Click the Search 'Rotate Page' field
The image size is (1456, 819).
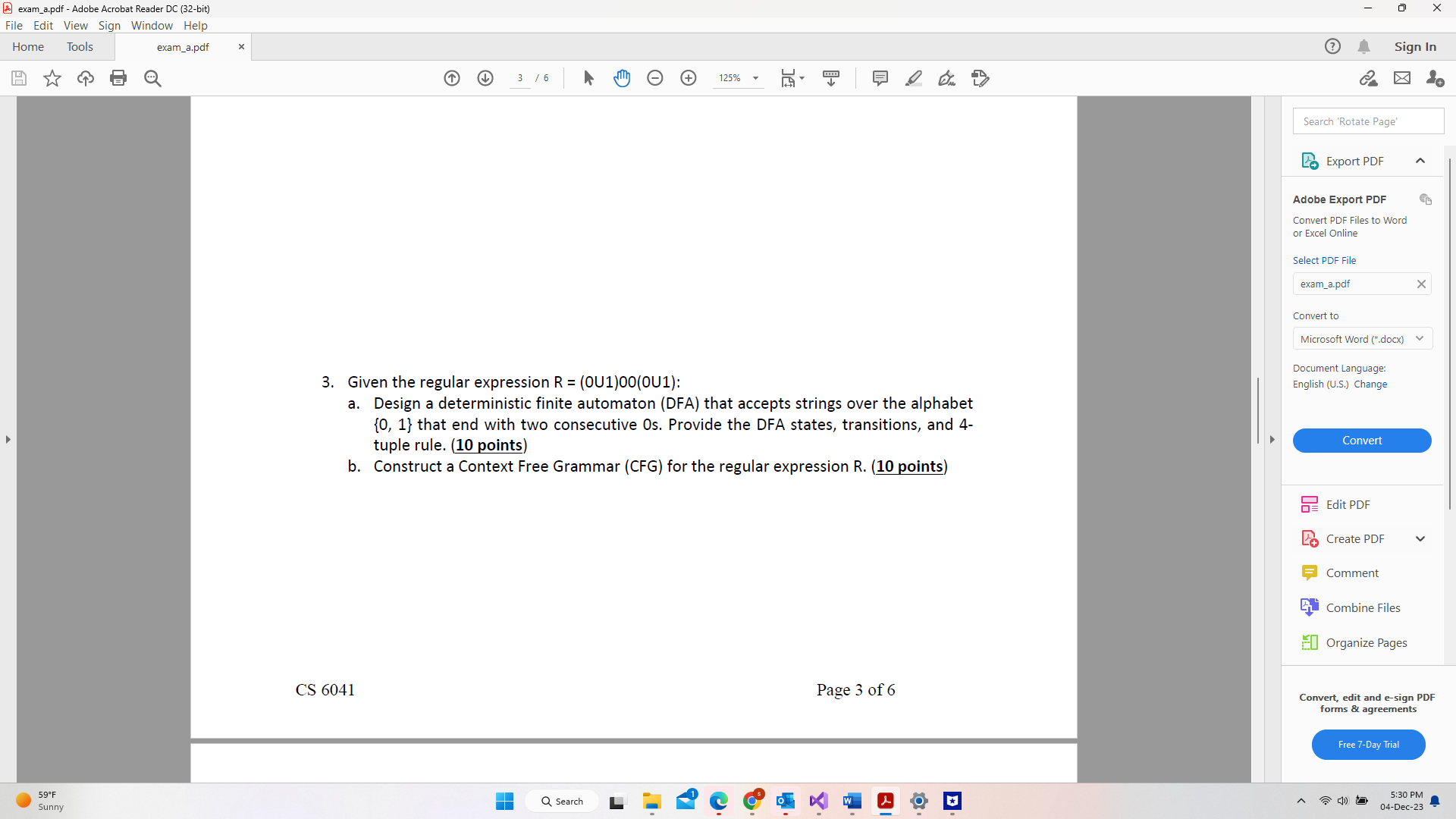click(x=1367, y=121)
